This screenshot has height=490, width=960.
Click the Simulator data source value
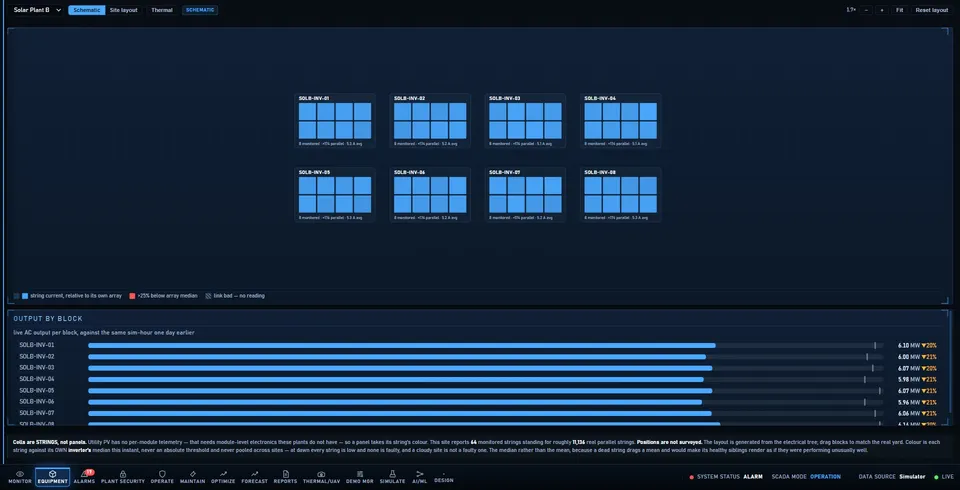[x=912, y=477]
